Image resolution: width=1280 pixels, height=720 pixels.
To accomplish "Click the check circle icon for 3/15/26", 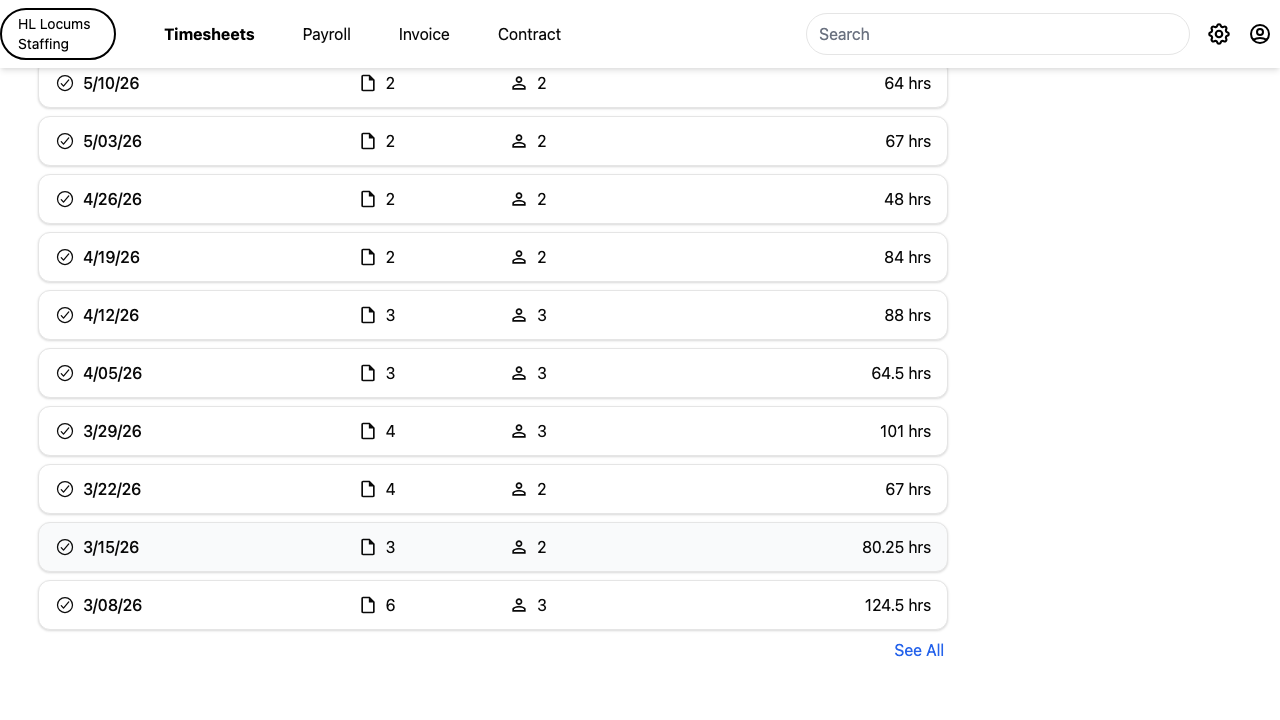I will tap(65, 547).
